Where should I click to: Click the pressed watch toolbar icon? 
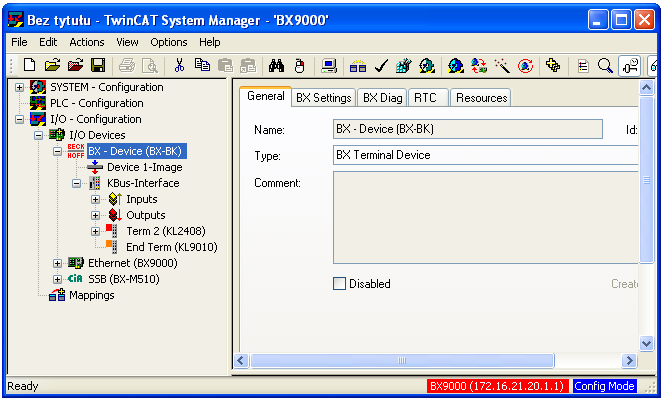coord(630,66)
